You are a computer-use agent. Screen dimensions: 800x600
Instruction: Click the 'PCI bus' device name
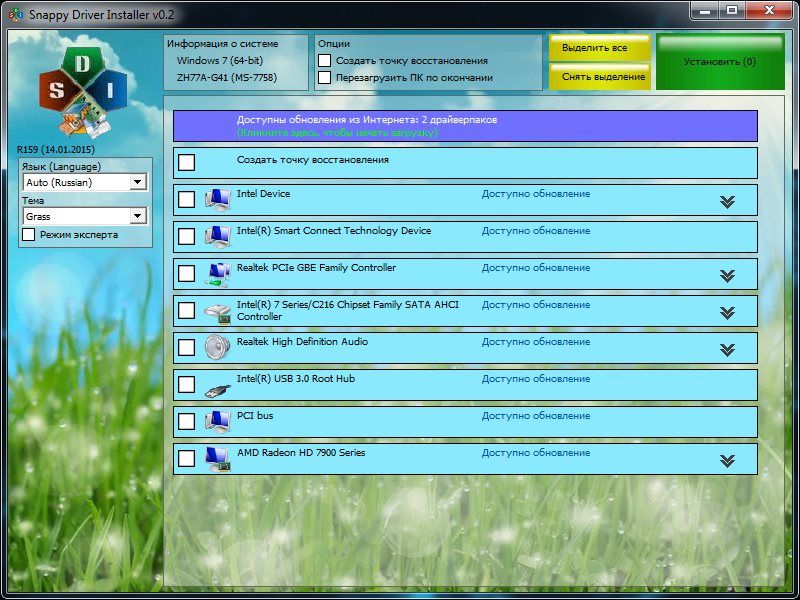255,415
